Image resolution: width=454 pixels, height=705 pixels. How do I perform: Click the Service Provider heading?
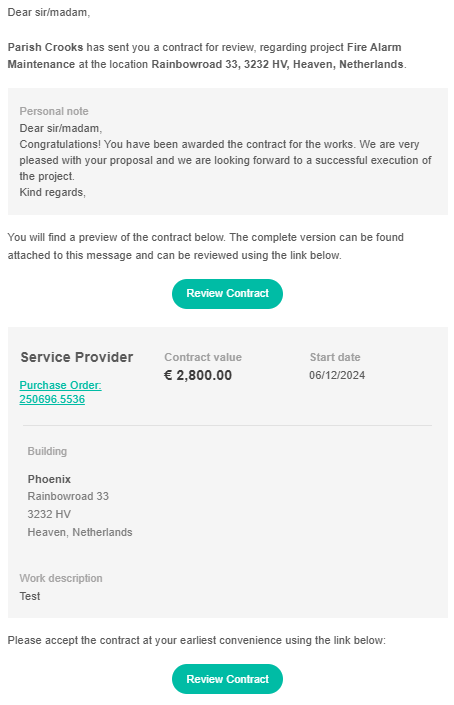point(76,357)
